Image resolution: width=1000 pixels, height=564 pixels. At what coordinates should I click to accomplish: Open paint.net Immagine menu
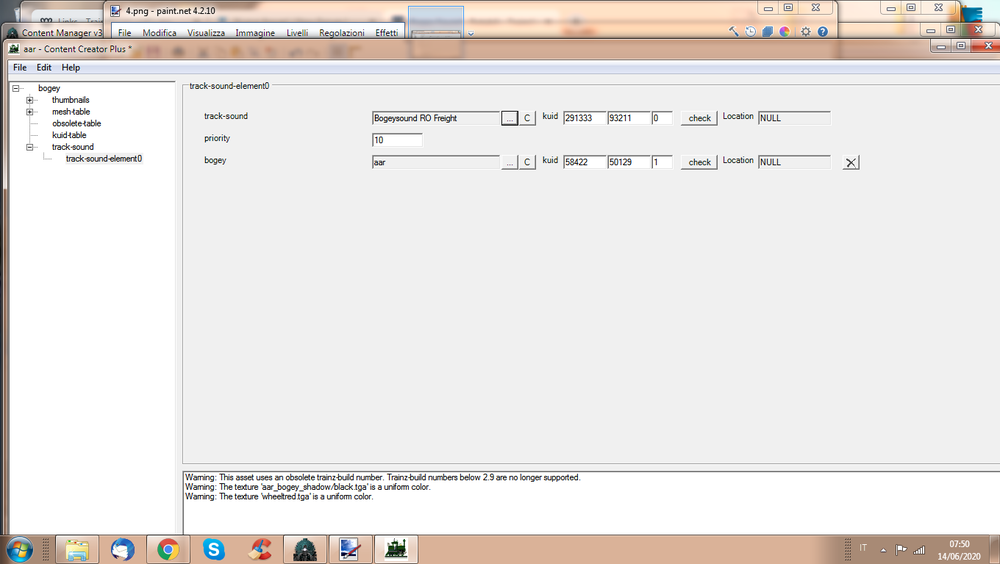pyautogui.click(x=255, y=33)
